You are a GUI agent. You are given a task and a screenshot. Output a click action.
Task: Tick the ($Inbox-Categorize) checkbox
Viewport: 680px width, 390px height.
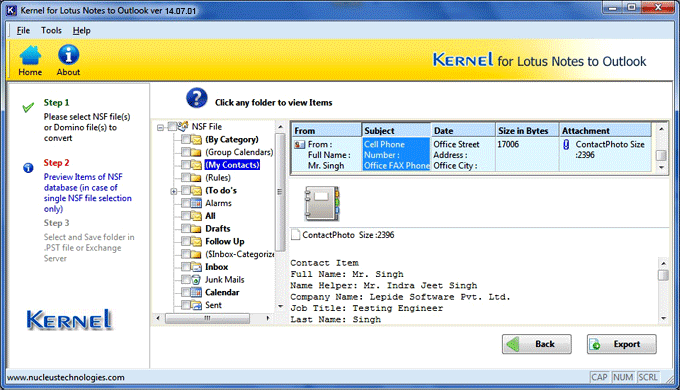[186, 254]
